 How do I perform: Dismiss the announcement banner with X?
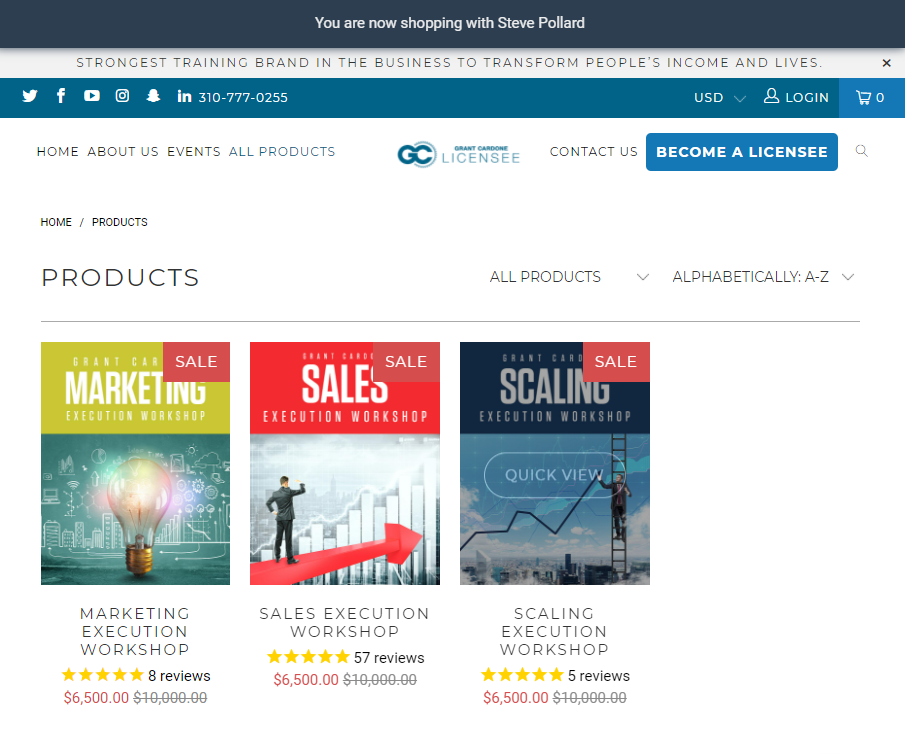[886, 63]
